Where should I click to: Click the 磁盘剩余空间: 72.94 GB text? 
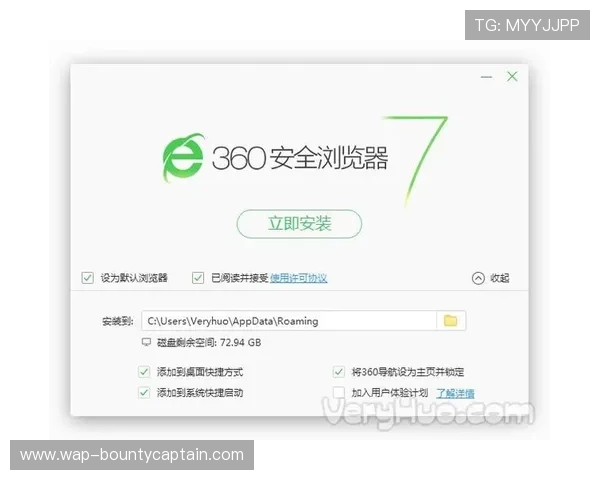(x=209, y=342)
